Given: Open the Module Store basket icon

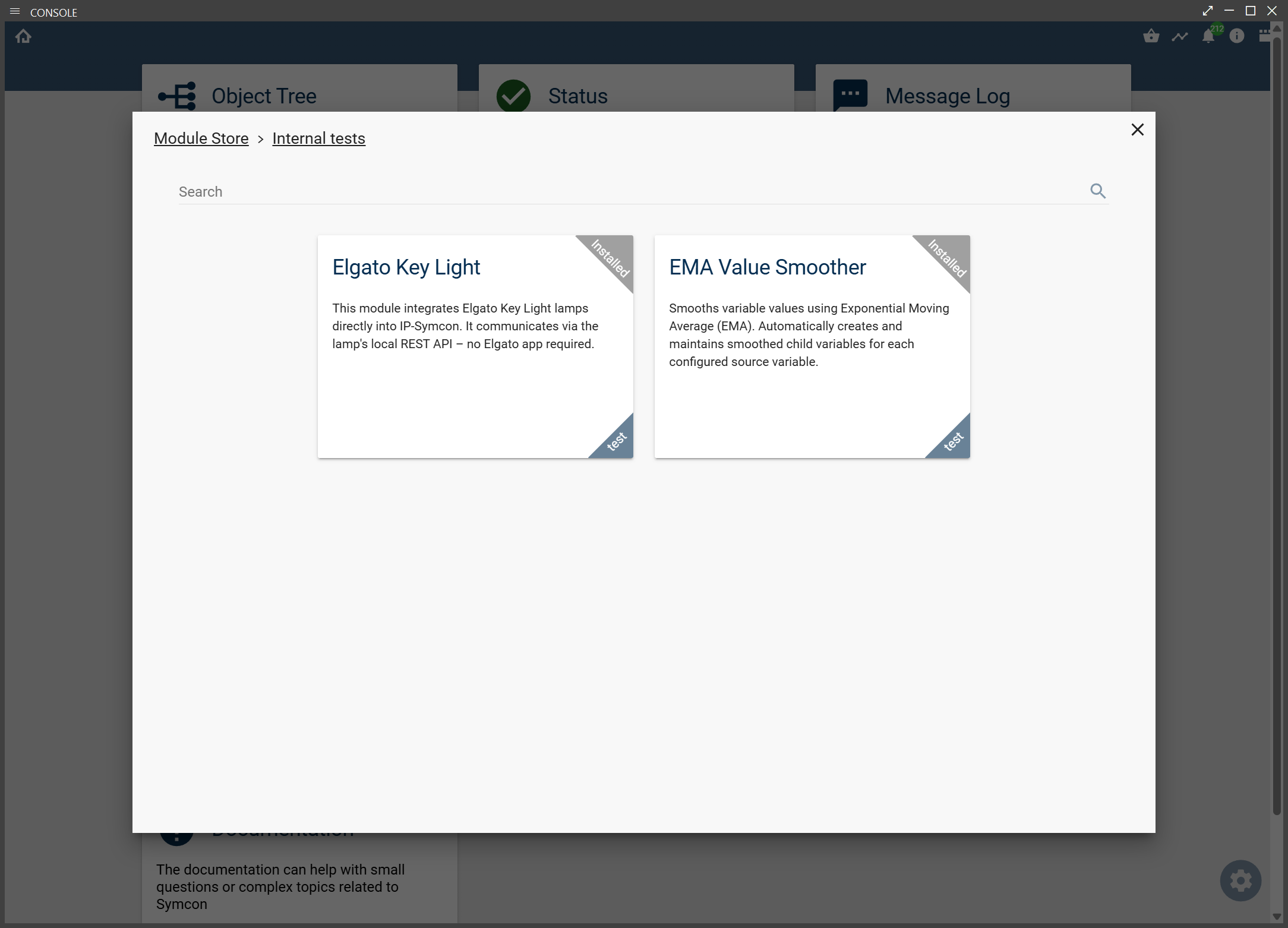Looking at the screenshot, I should (x=1151, y=36).
